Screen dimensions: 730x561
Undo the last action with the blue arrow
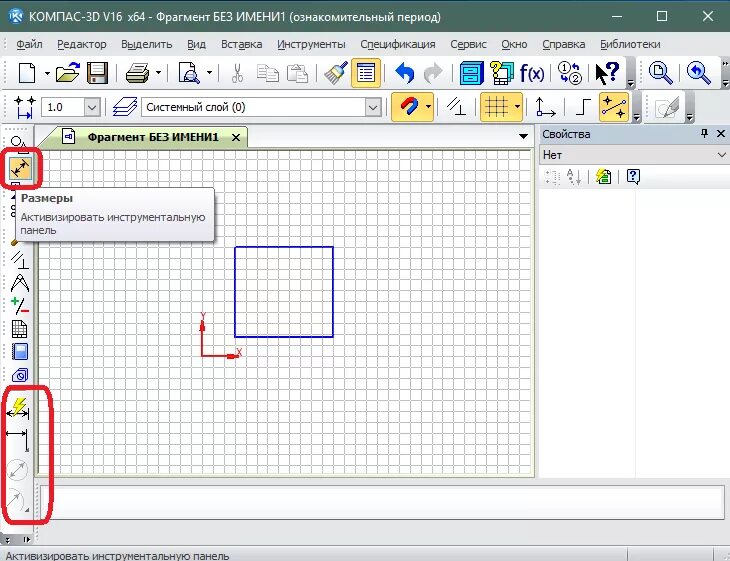[404, 73]
